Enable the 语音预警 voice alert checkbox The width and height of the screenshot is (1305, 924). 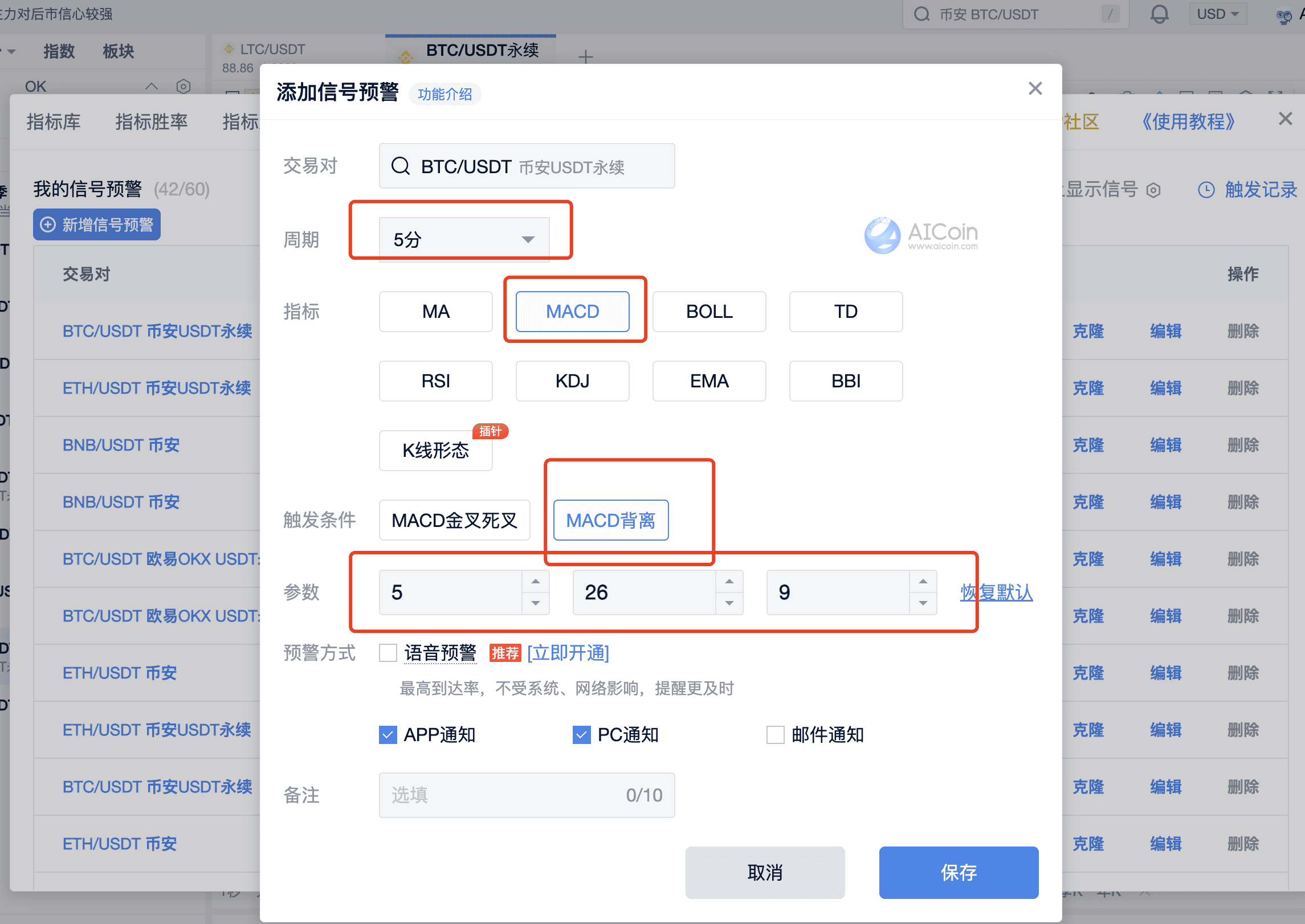388,653
